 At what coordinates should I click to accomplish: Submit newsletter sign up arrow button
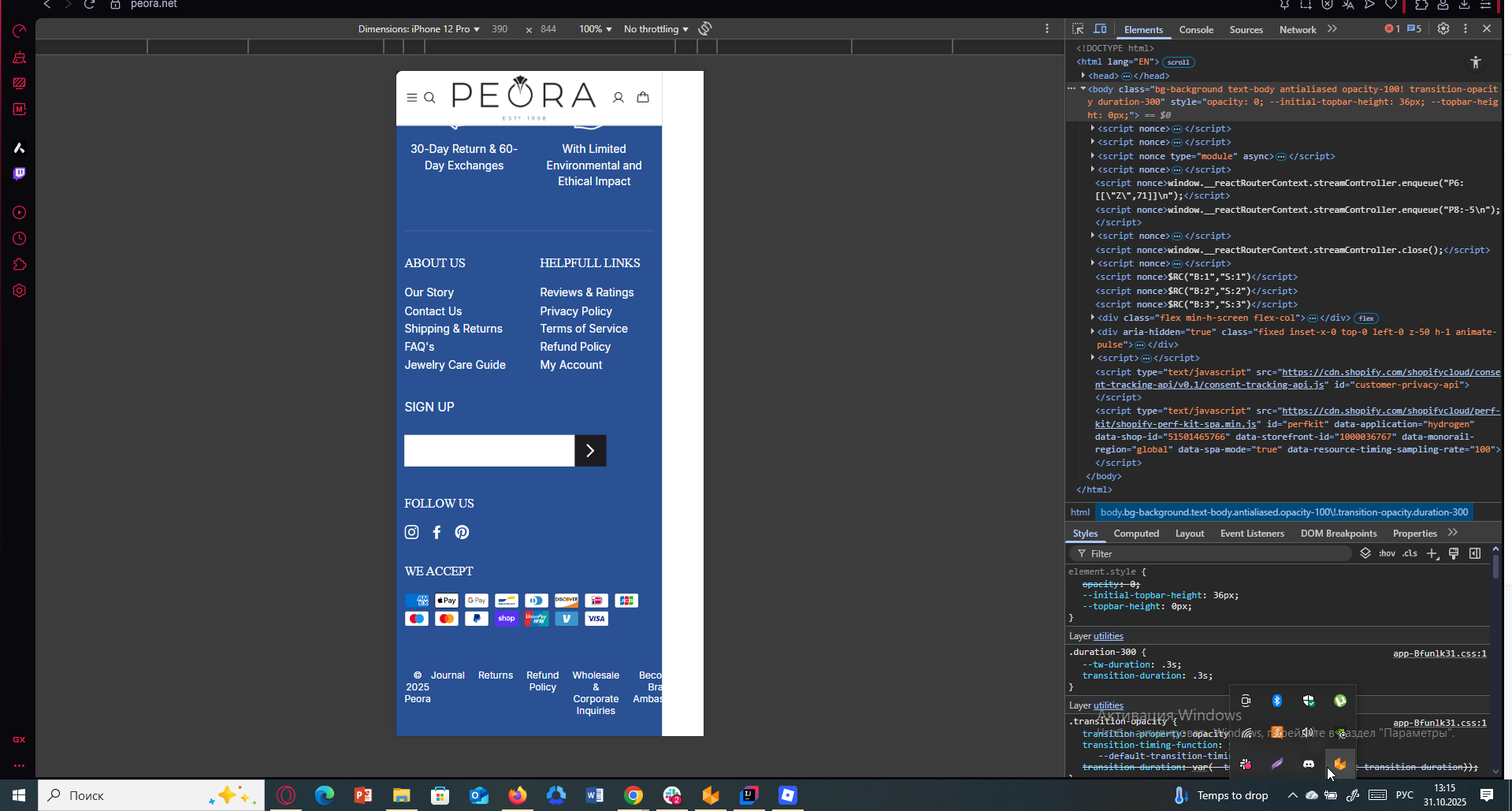[590, 451]
